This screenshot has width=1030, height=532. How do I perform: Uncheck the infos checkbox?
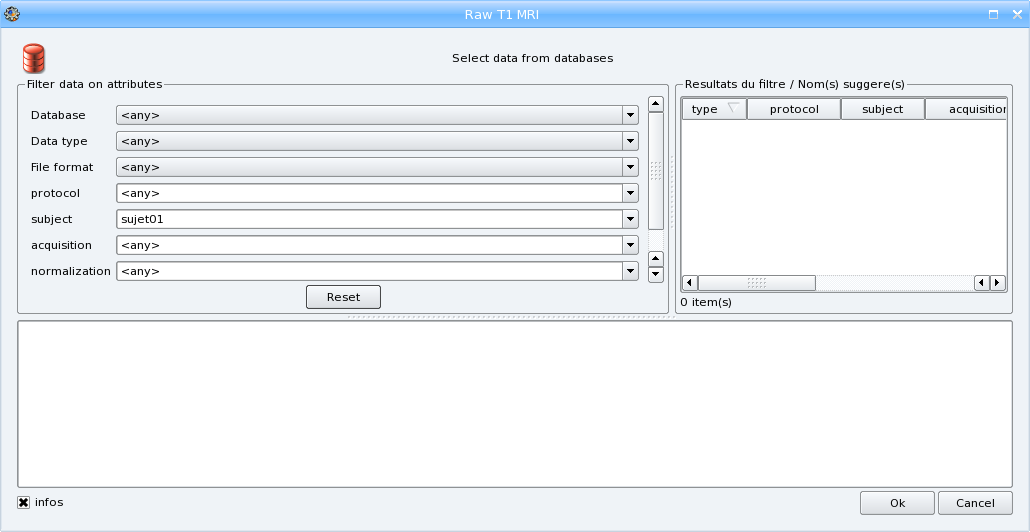click(x=24, y=502)
